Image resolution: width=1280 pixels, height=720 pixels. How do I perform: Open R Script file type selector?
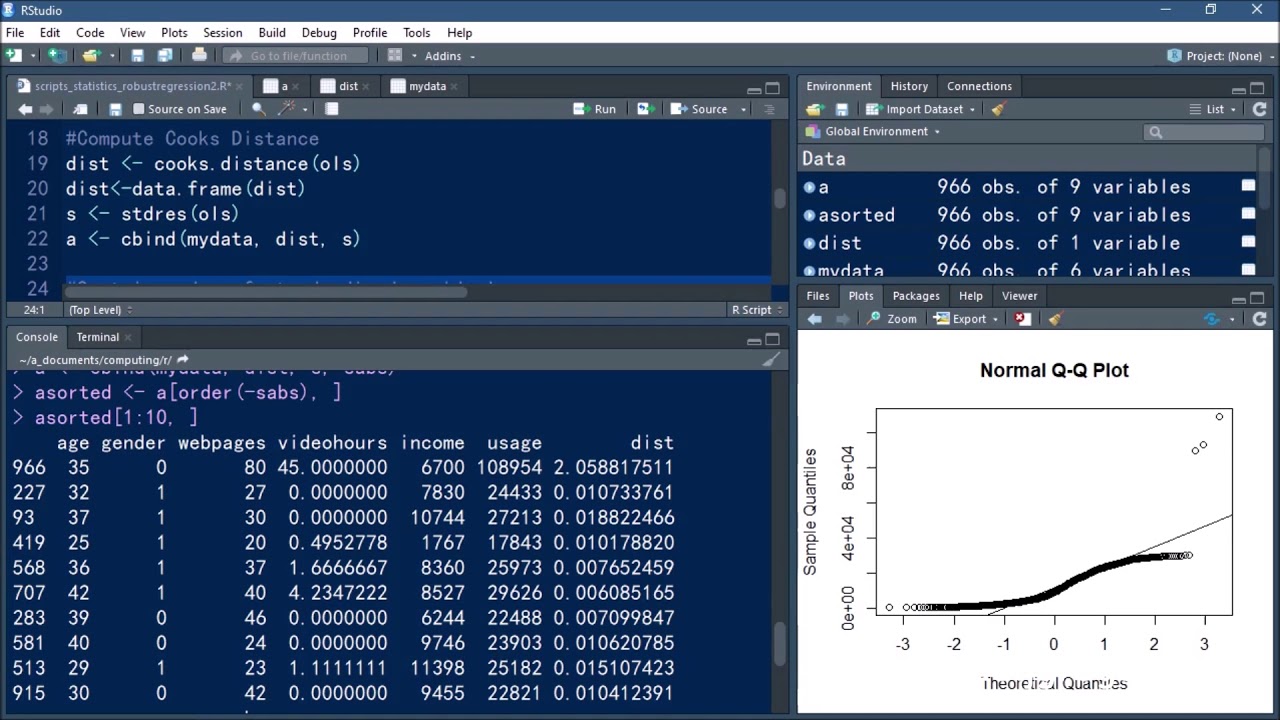(756, 310)
